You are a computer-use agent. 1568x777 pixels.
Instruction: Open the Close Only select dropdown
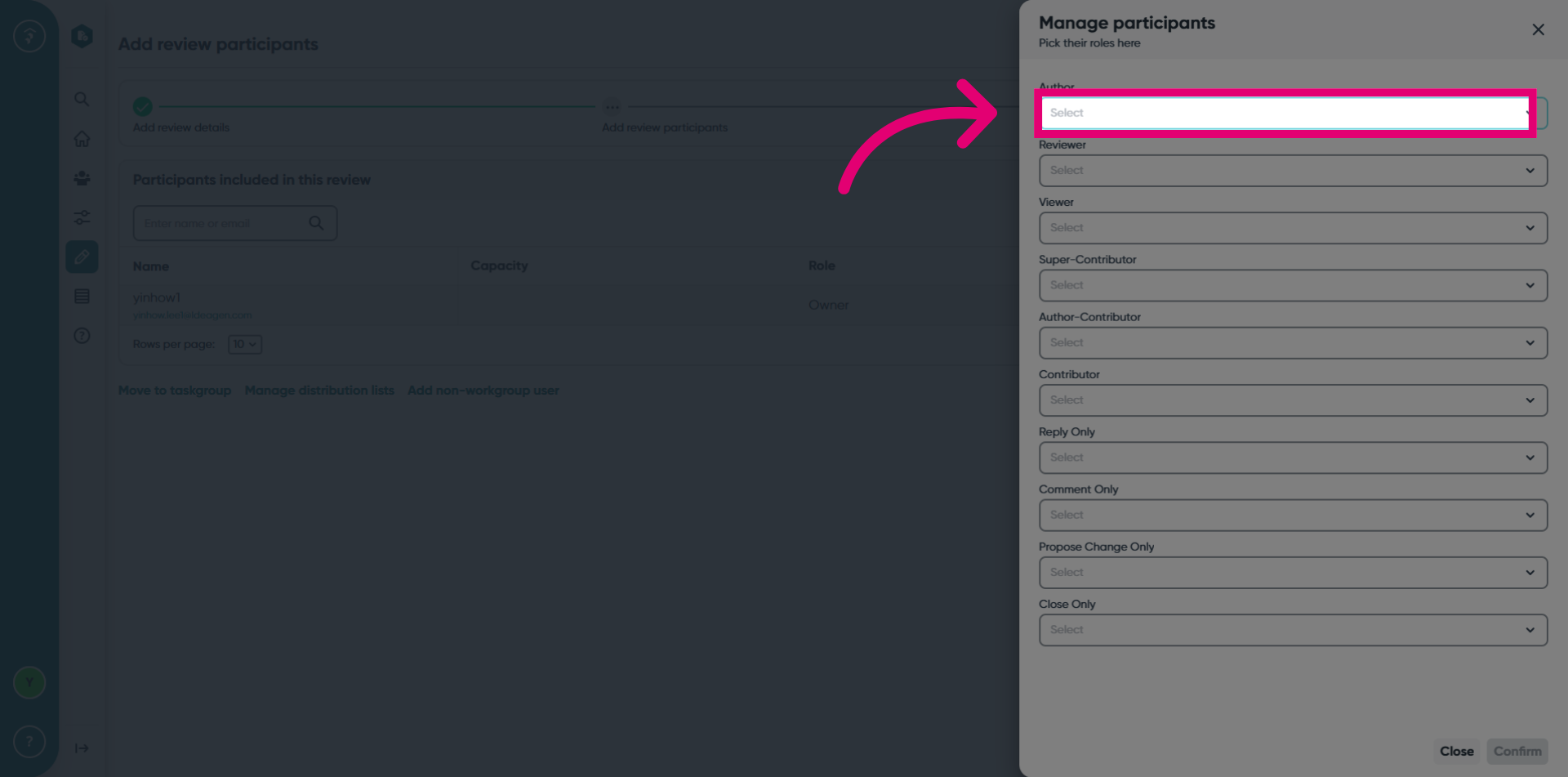tap(1293, 630)
